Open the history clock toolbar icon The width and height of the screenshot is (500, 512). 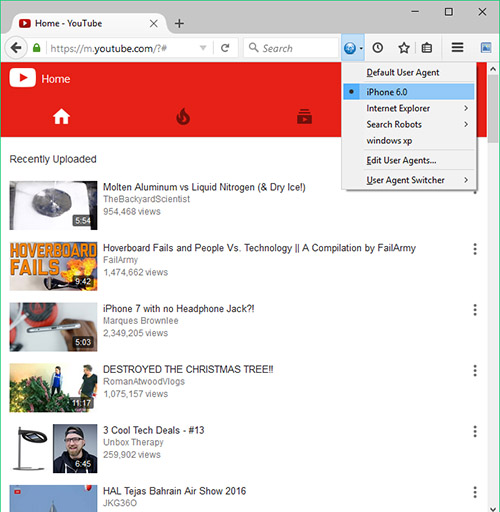click(x=377, y=48)
